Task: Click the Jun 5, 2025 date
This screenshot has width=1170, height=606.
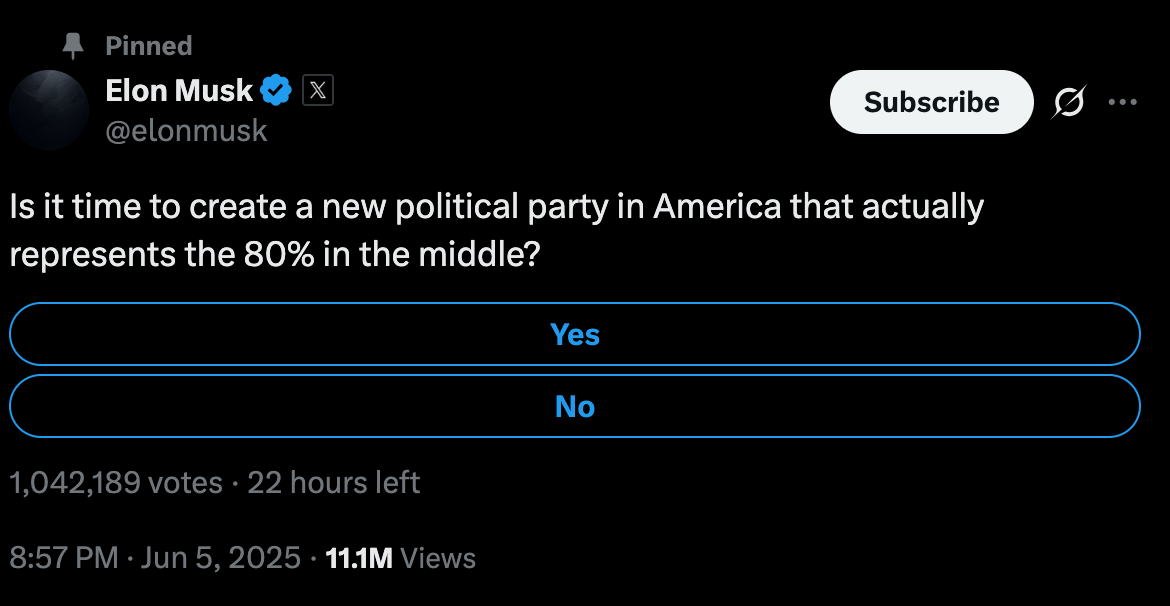Action: 220,557
